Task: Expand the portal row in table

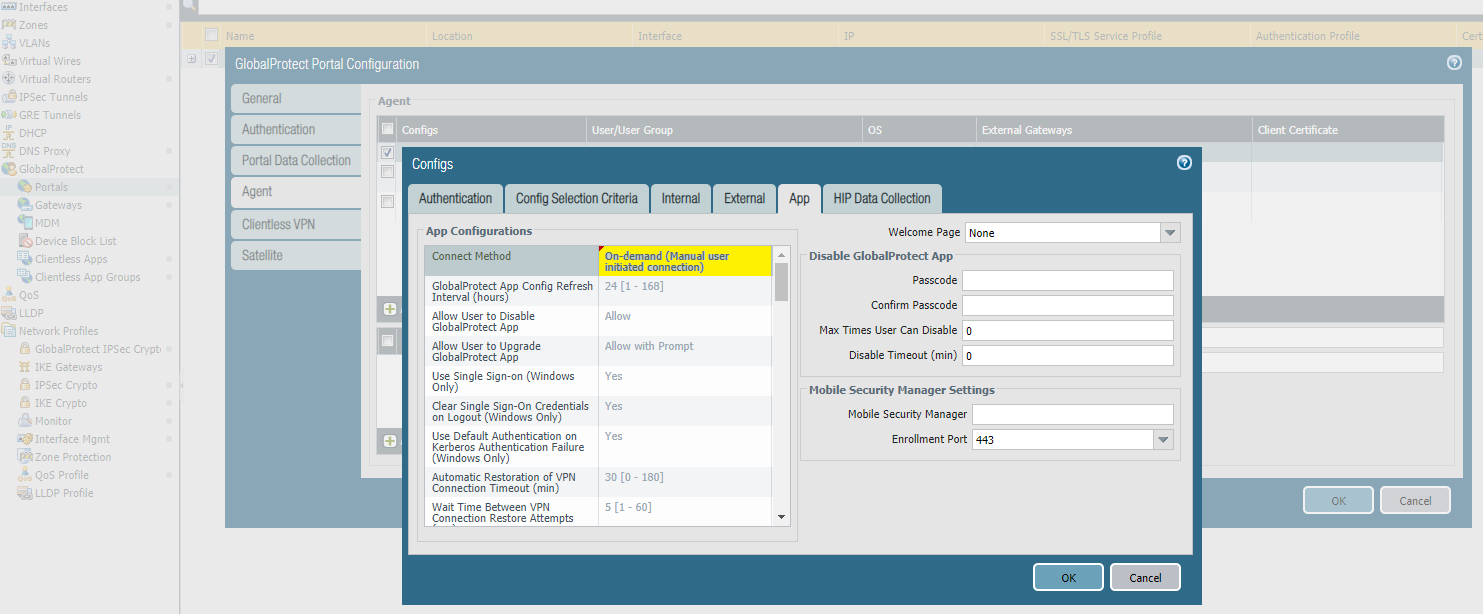Action: (x=192, y=58)
